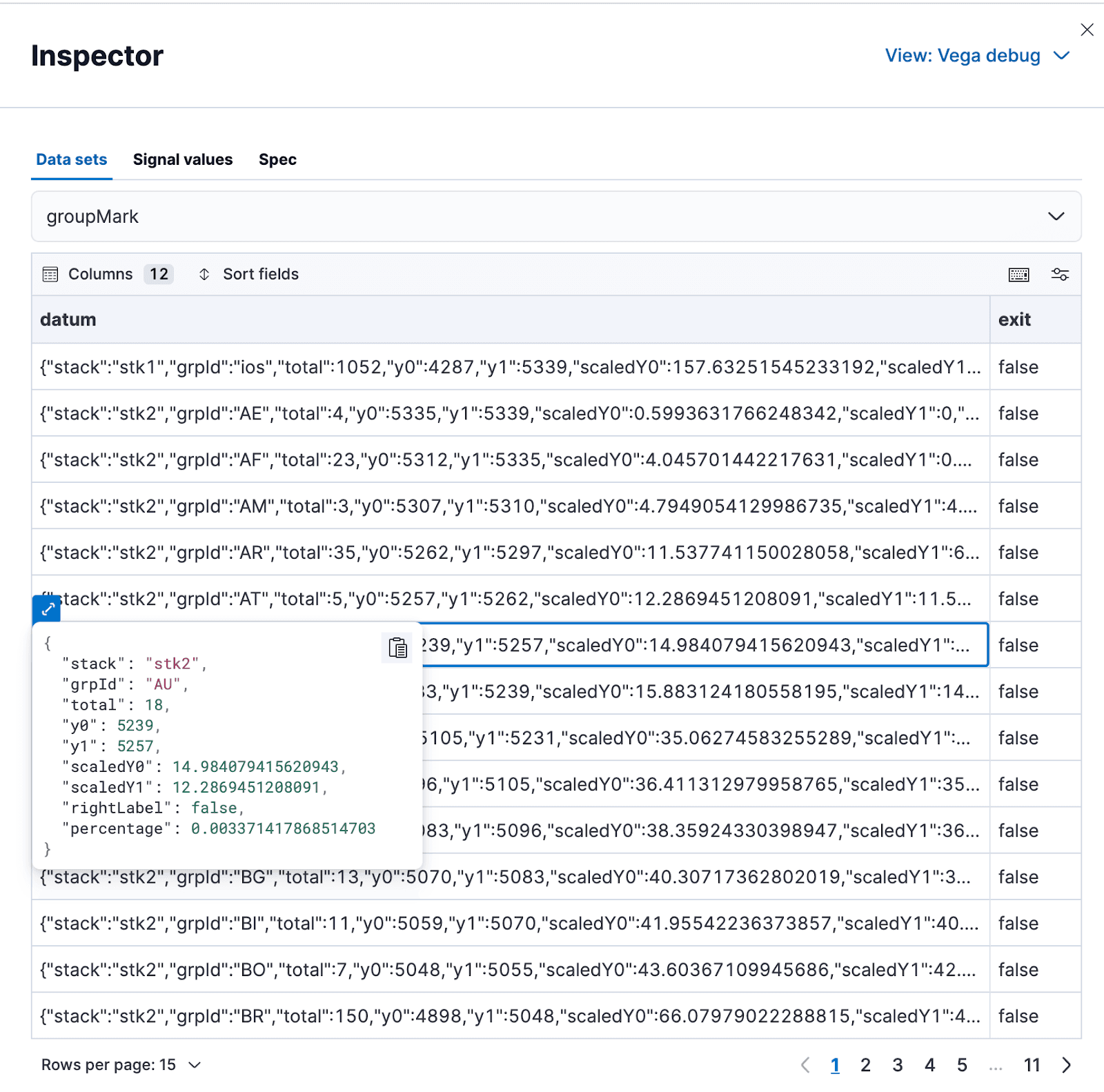The image size is (1104, 1092).
Task: Click the previous page arrow
Action: click(x=805, y=1064)
